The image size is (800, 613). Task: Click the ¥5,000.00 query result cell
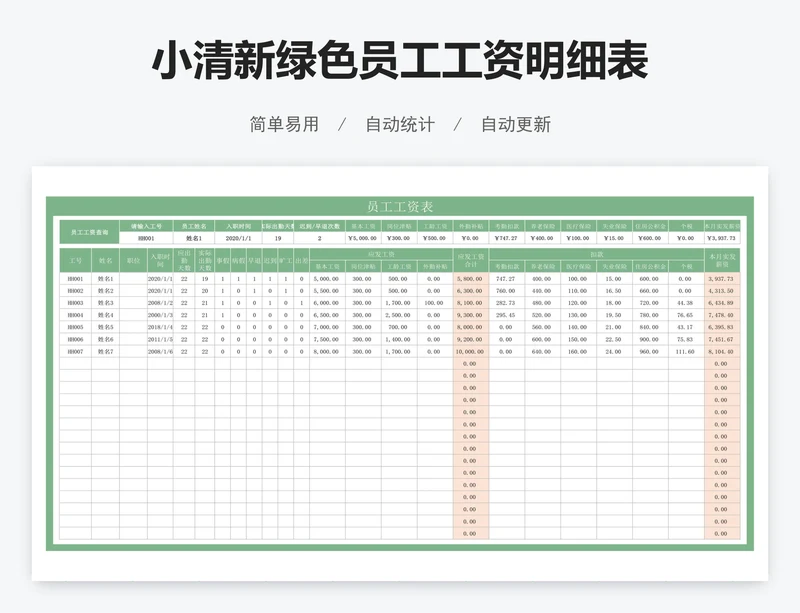[x=363, y=238]
